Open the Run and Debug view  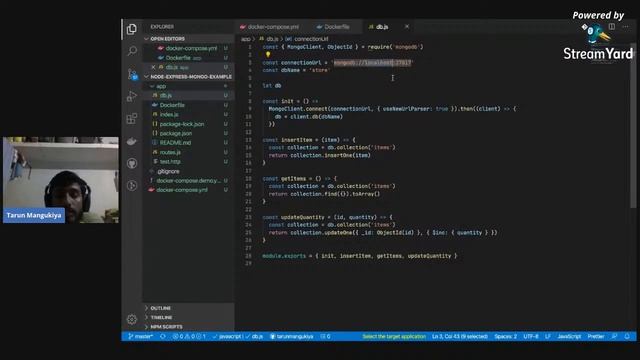pyautogui.click(x=131, y=96)
